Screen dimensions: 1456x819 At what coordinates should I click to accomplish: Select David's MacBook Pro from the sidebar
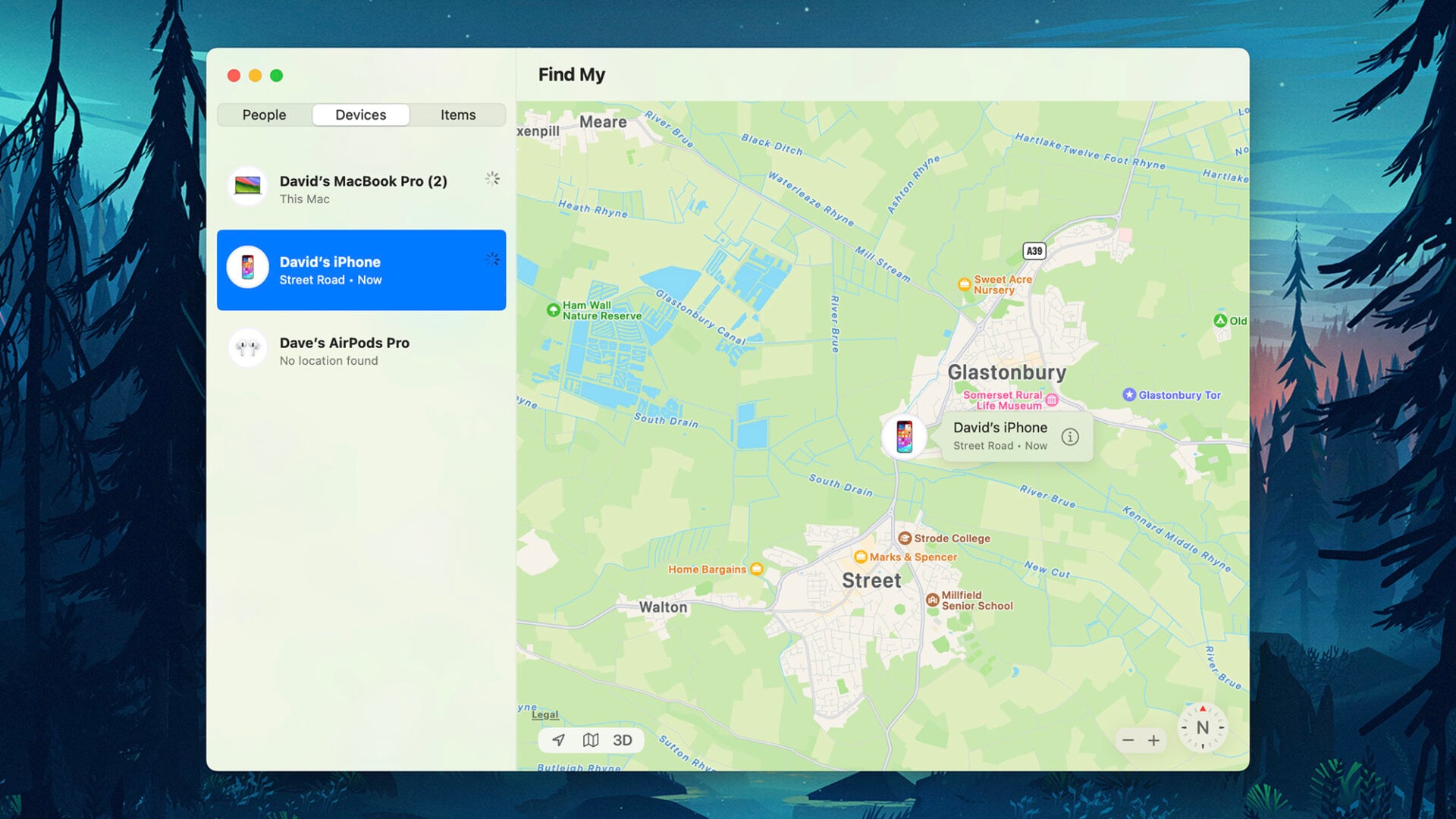[362, 189]
